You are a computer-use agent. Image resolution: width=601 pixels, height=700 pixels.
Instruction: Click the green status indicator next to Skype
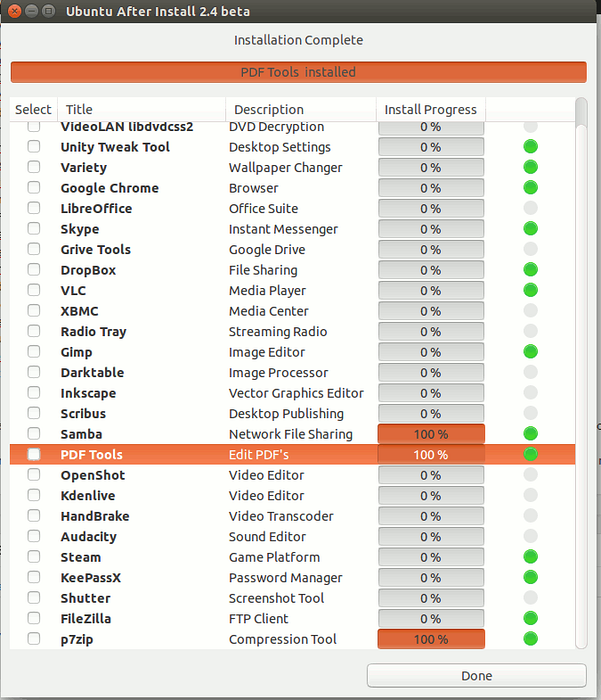530,229
